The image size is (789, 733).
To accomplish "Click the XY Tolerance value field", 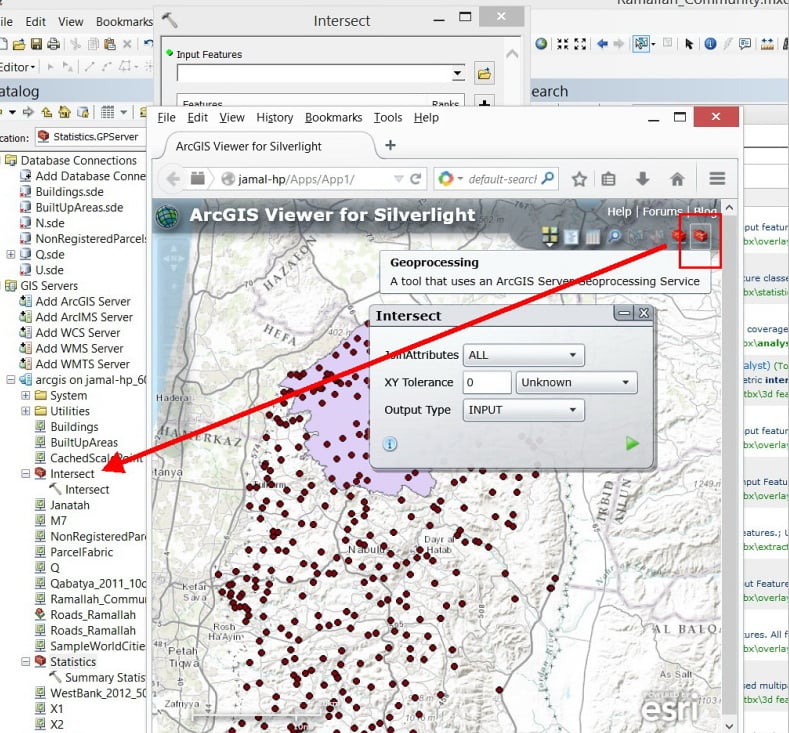I will (487, 382).
